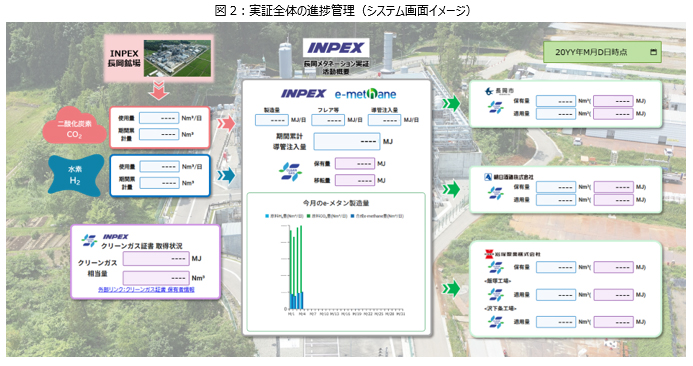Click the クリーンガス証書 取得状況 heading
Screen dimensions: 693x366
pyautogui.click(x=142, y=246)
